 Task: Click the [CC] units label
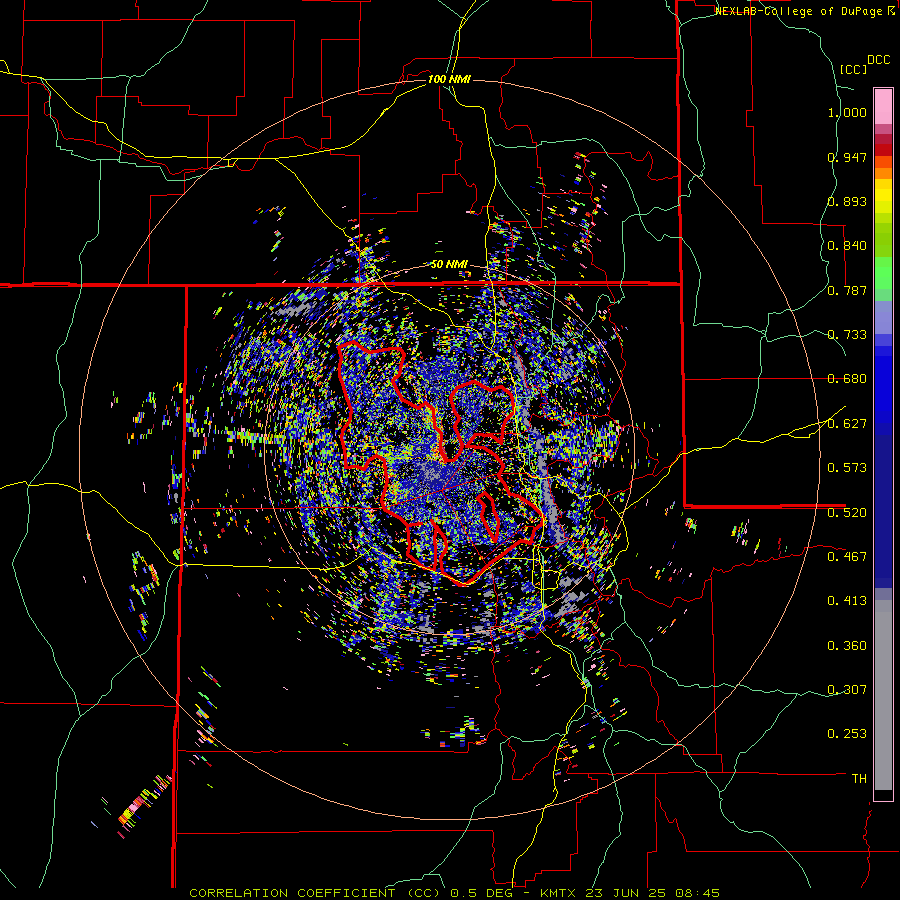(x=854, y=69)
